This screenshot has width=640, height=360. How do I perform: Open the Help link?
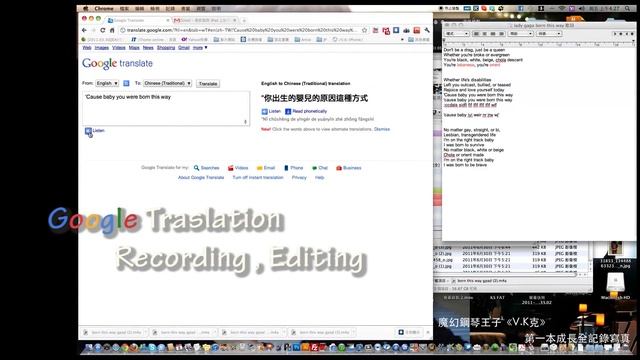click(x=320, y=178)
